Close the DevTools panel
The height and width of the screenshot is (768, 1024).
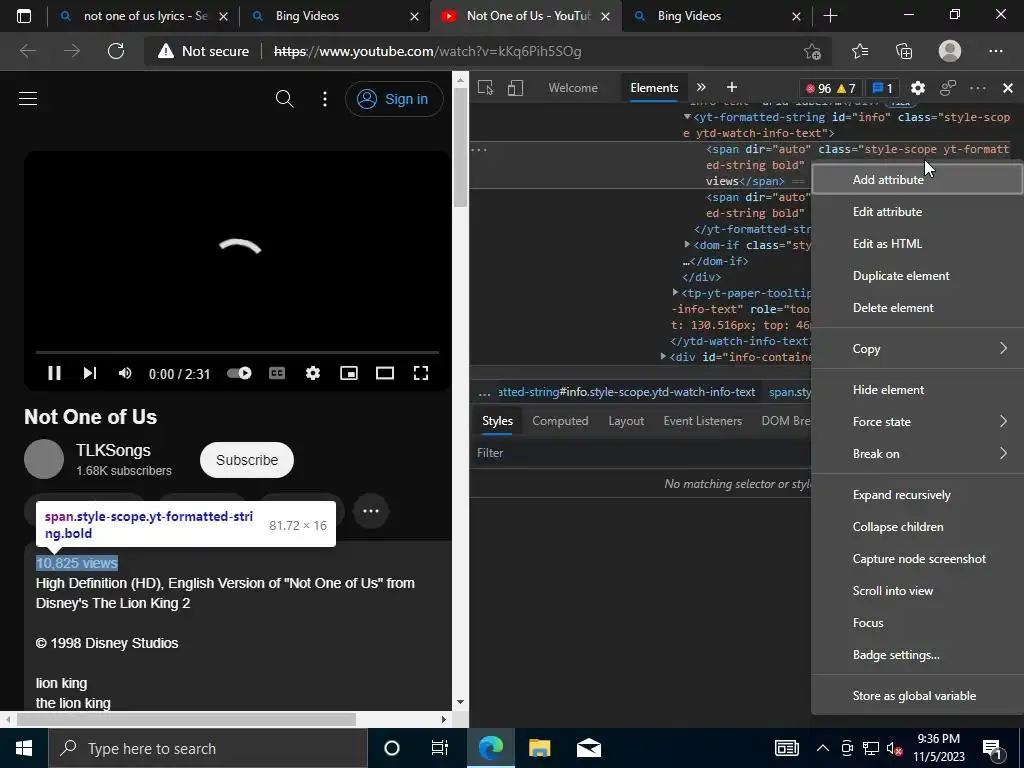(1008, 88)
